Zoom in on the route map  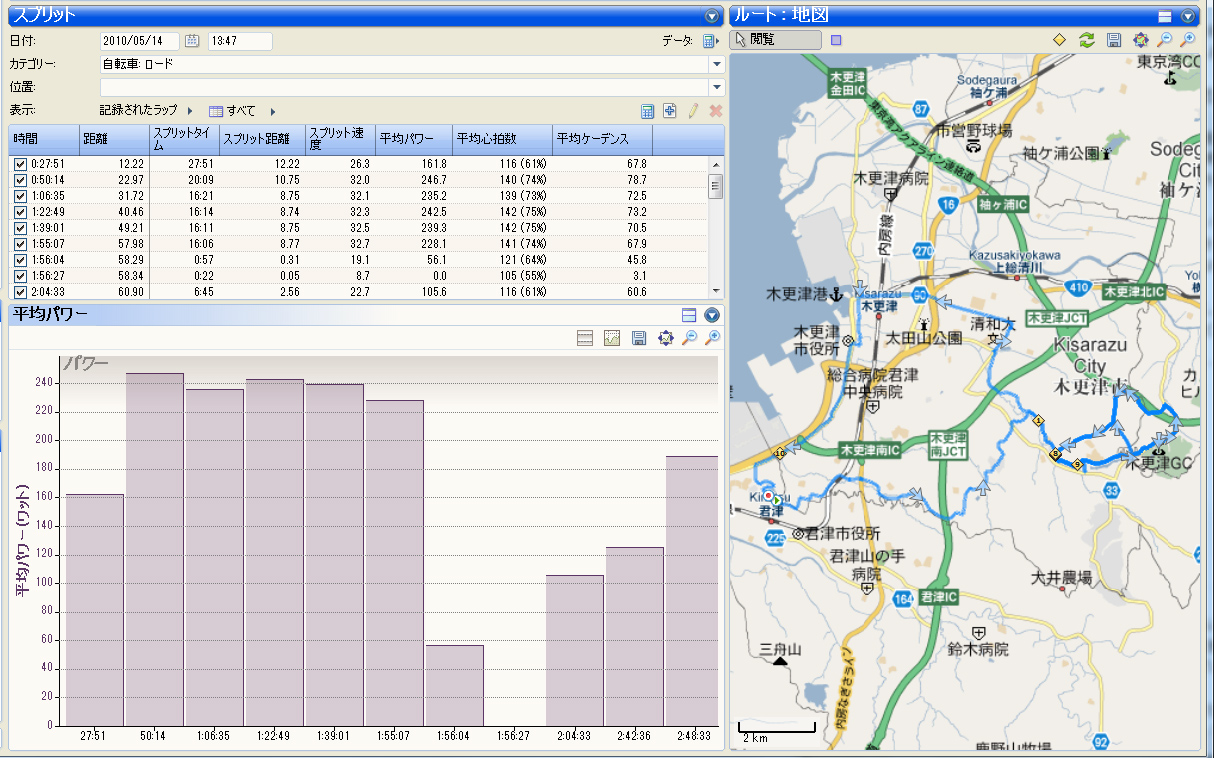(x=1188, y=40)
